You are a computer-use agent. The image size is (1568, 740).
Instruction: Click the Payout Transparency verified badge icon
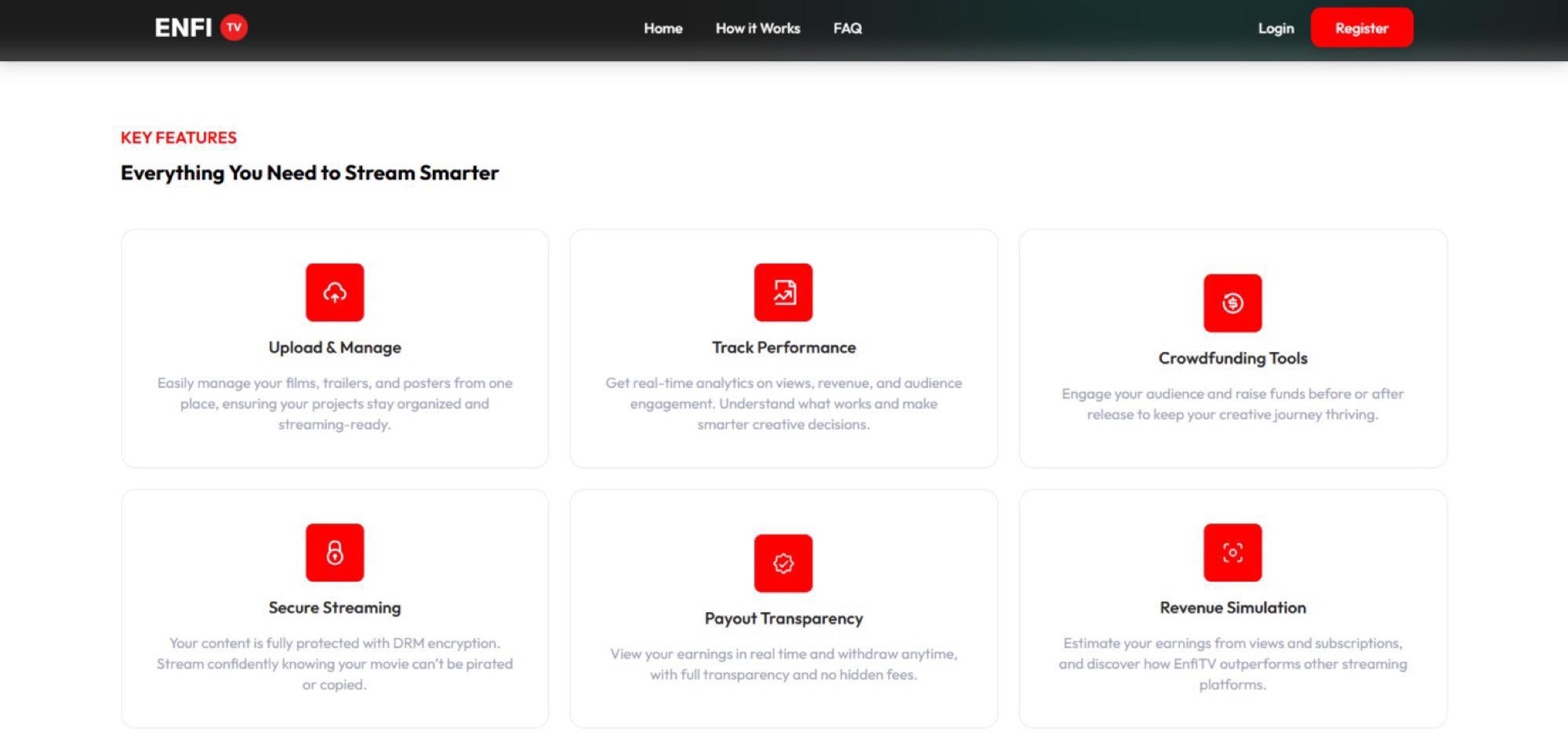tap(783, 564)
